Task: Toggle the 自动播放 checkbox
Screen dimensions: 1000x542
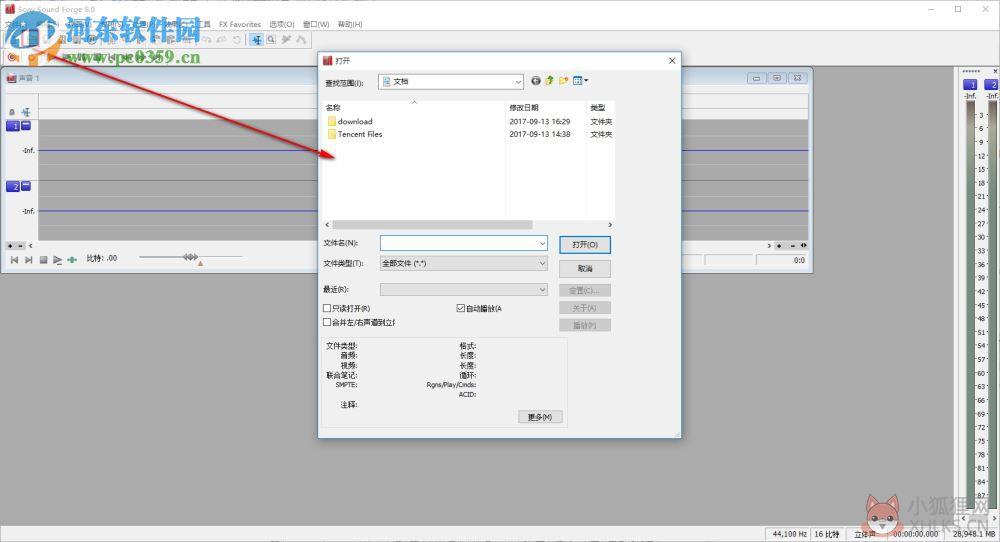Action: 460,308
